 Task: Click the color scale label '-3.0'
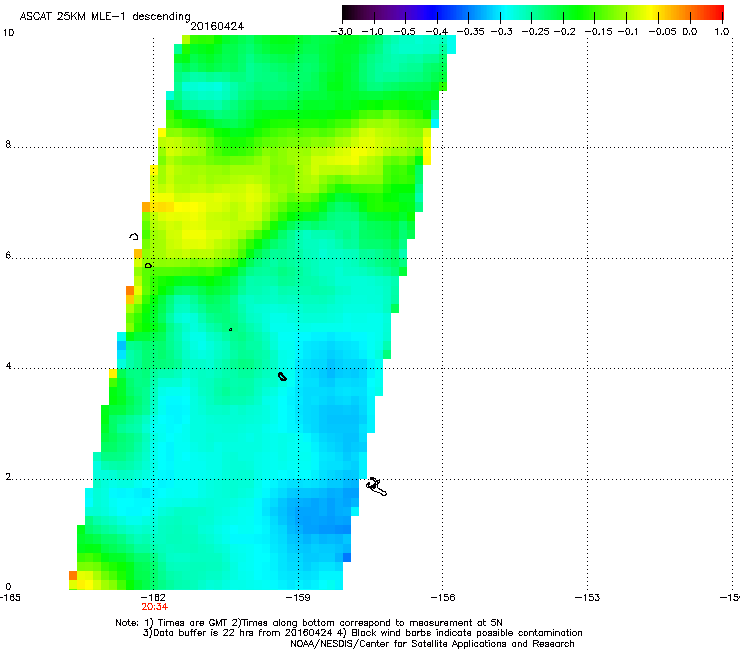tap(341, 32)
